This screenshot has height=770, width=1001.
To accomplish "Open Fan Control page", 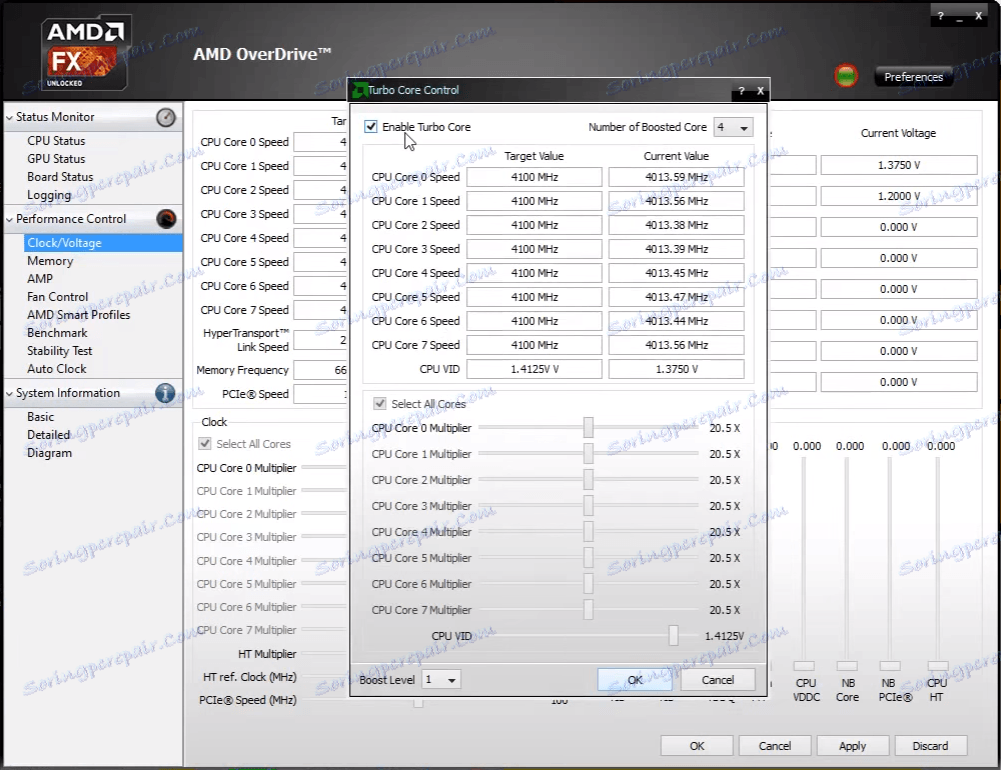I will [x=57, y=296].
